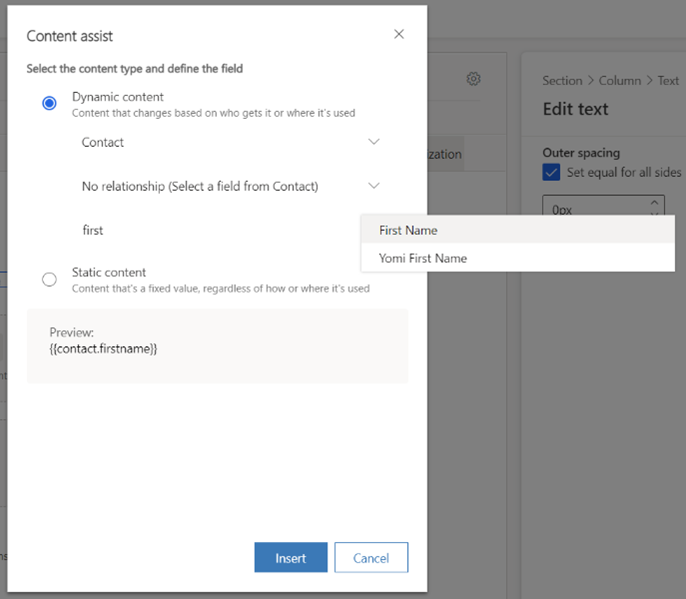Close the Content assist dialog

[x=399, y=34]
